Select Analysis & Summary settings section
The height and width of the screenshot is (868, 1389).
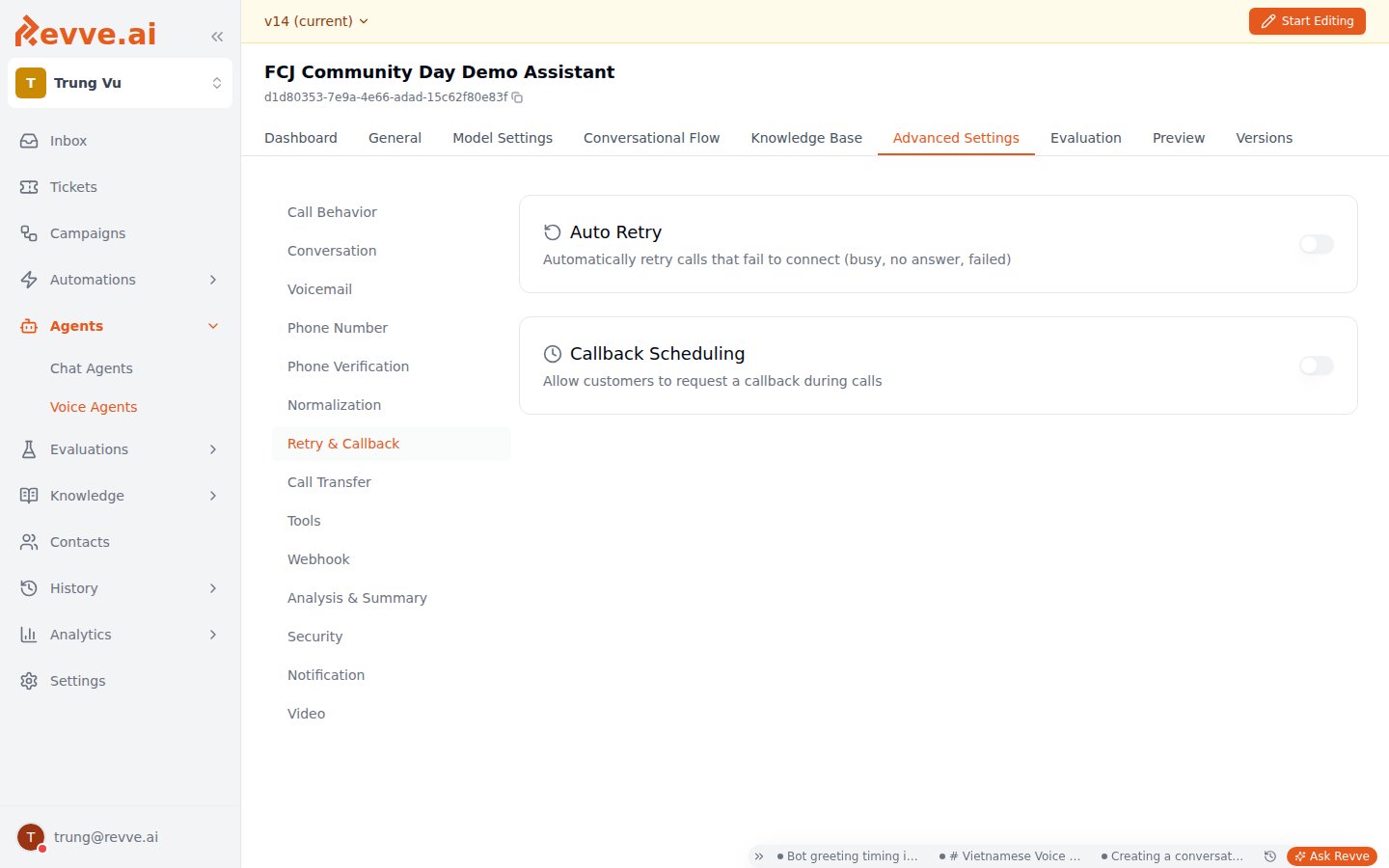click(x=392, y=598)
